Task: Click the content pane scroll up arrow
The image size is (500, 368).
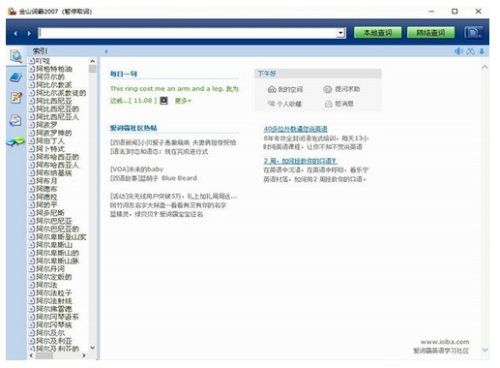Action: pyautogui.click(x=484, y=67)
